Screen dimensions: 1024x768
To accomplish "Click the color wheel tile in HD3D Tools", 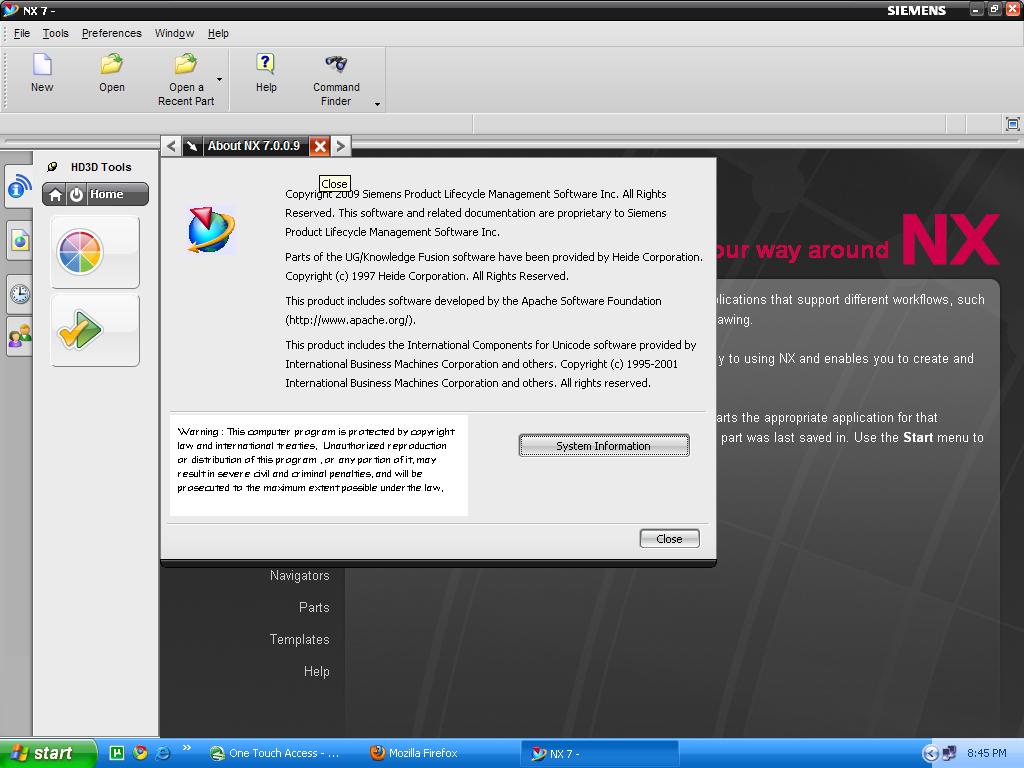I will 94,253.
